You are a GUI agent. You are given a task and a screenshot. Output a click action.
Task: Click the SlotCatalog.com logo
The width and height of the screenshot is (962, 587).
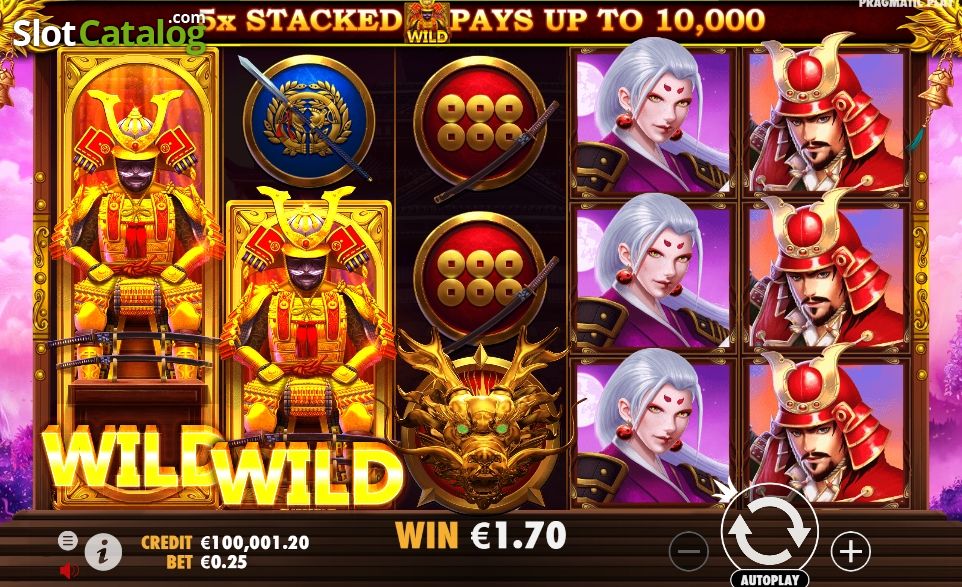tap(109, 32)
